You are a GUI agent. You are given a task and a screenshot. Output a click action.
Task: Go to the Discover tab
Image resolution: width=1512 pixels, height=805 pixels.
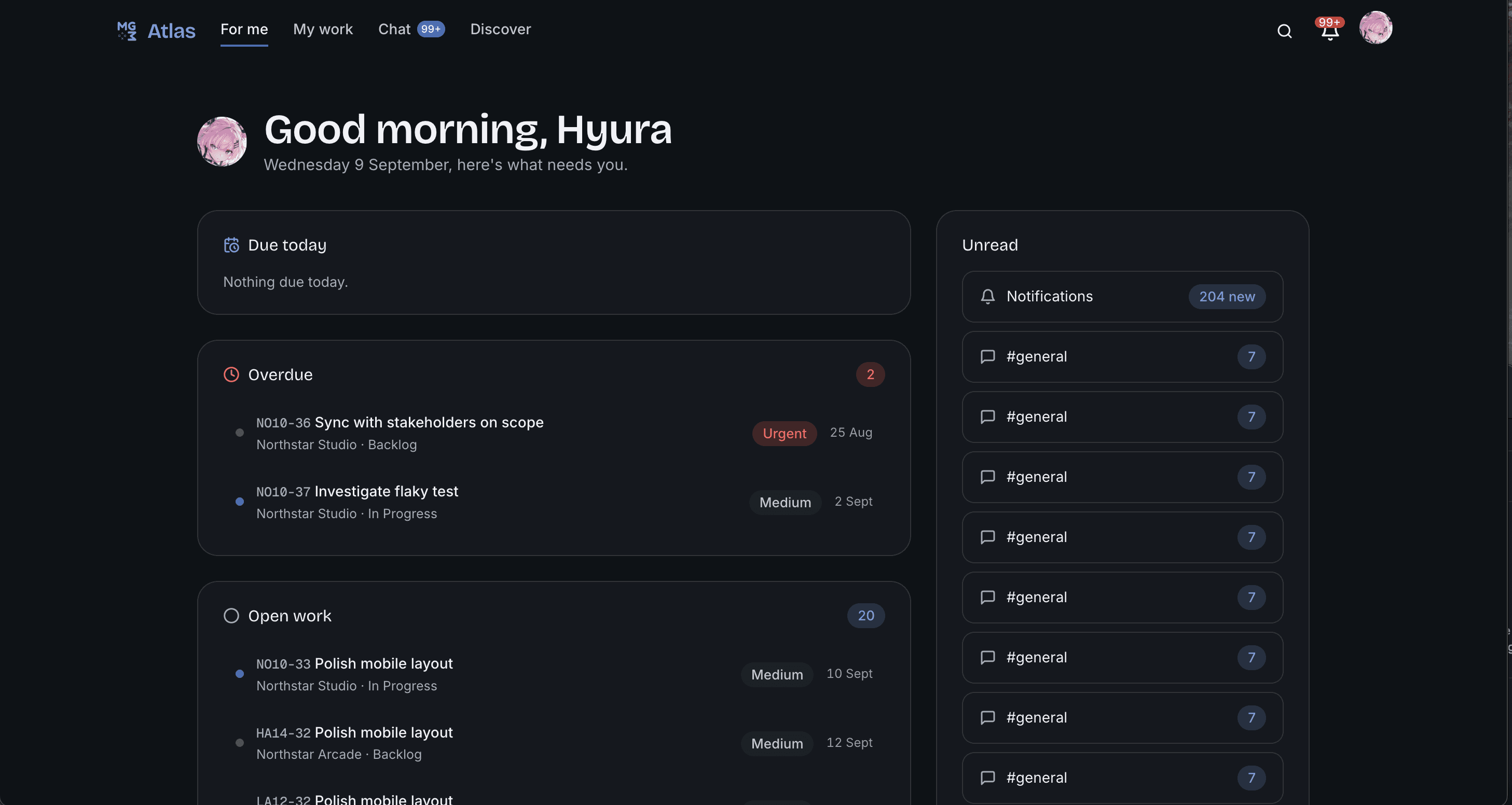tap(500, 29)
